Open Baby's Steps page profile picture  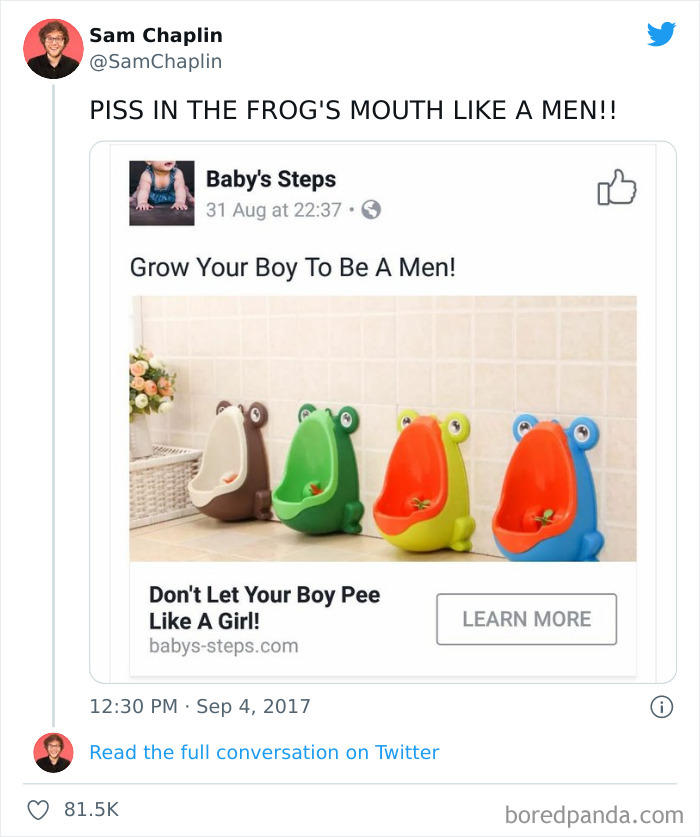tap(161, 193)
